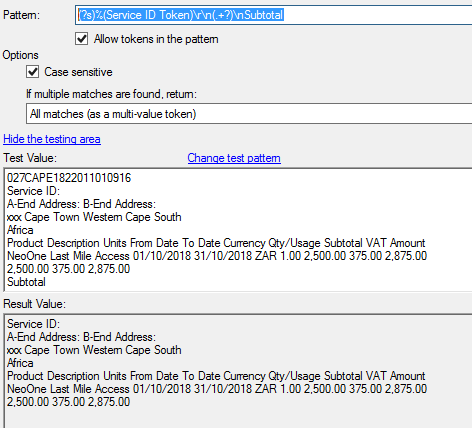
Task: Click the 2,500.00 375.00 2,875.00 line in Result Value
Action: (x=68, y=402)
